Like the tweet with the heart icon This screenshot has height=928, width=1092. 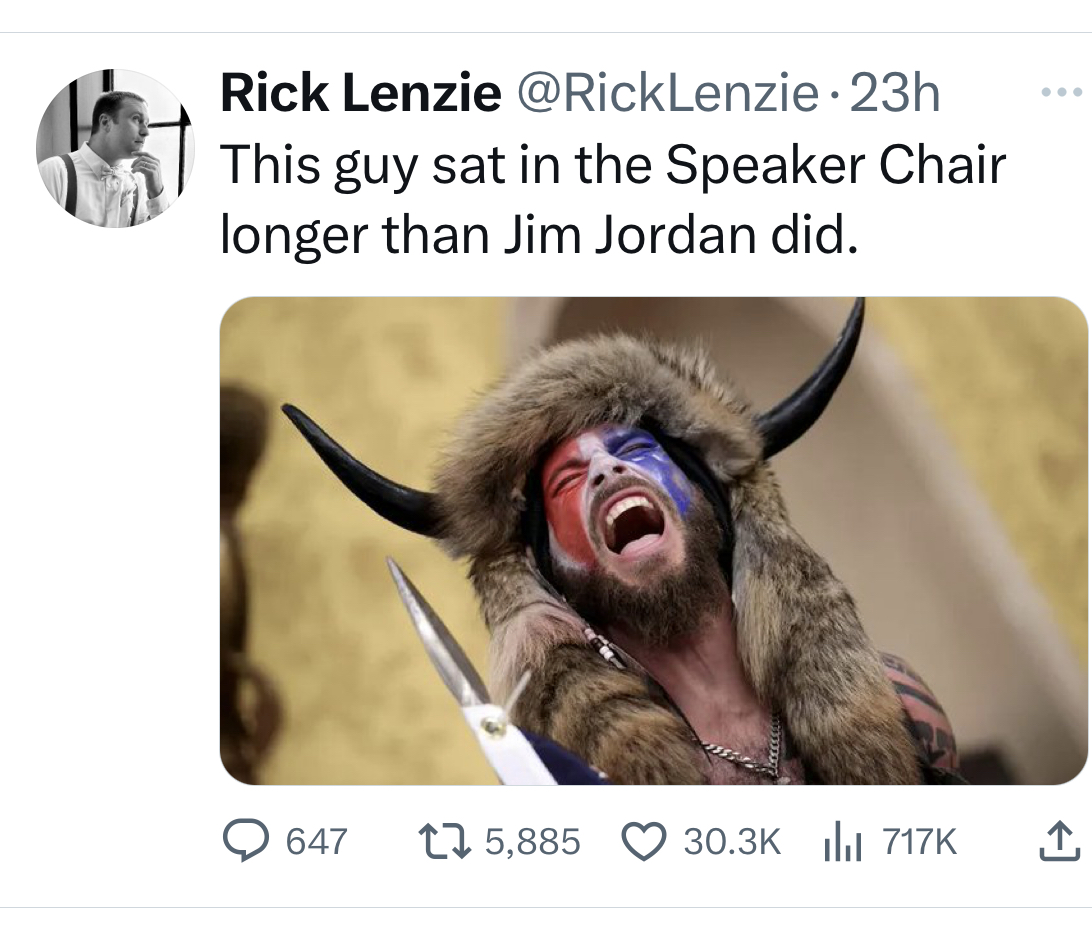pos(644,842)
